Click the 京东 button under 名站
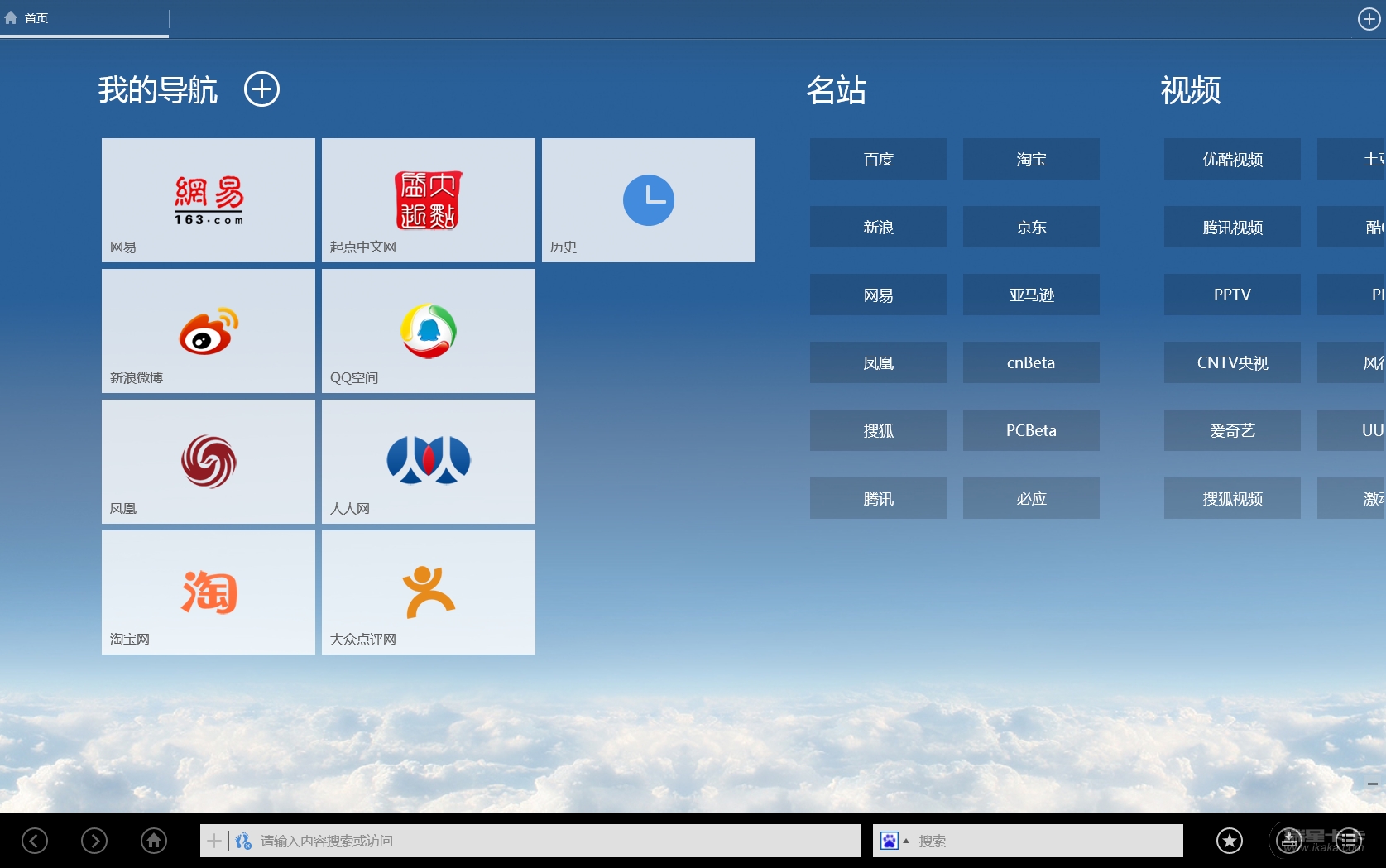 coord(1031,227)
